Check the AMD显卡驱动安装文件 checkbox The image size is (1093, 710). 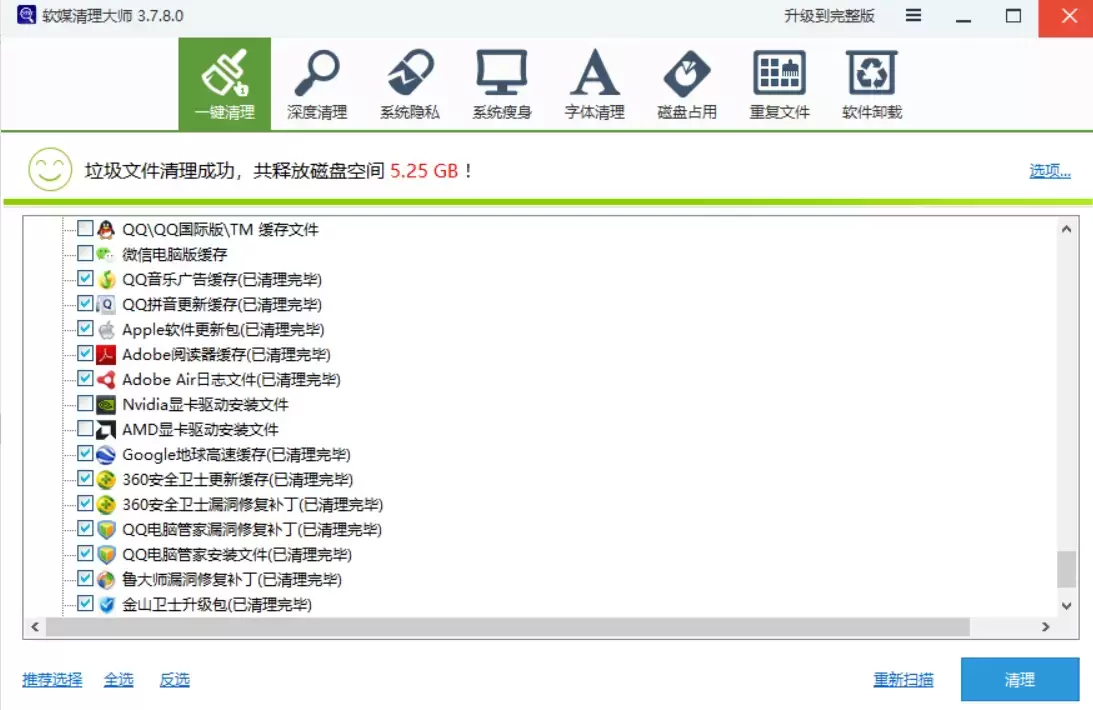point(85,428)
